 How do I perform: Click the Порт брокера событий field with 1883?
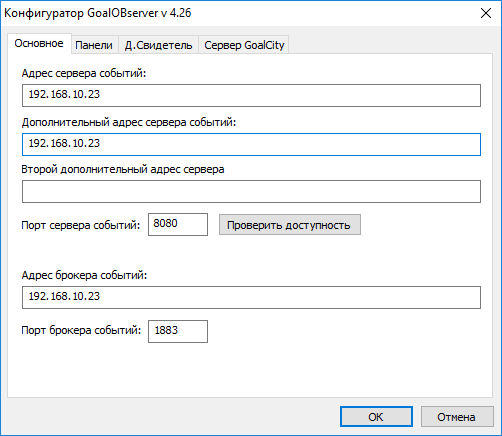point(178,331)
